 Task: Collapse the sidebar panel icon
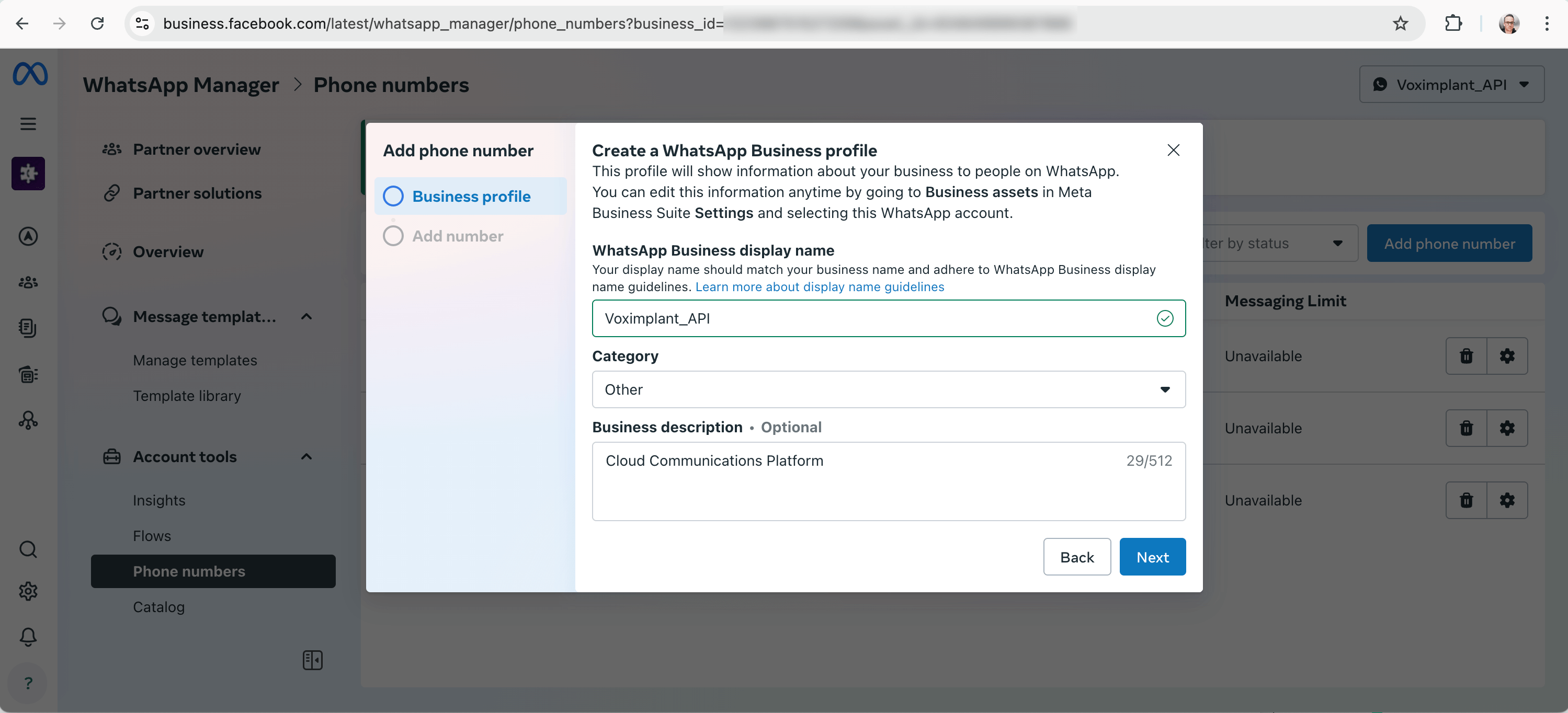312,660
